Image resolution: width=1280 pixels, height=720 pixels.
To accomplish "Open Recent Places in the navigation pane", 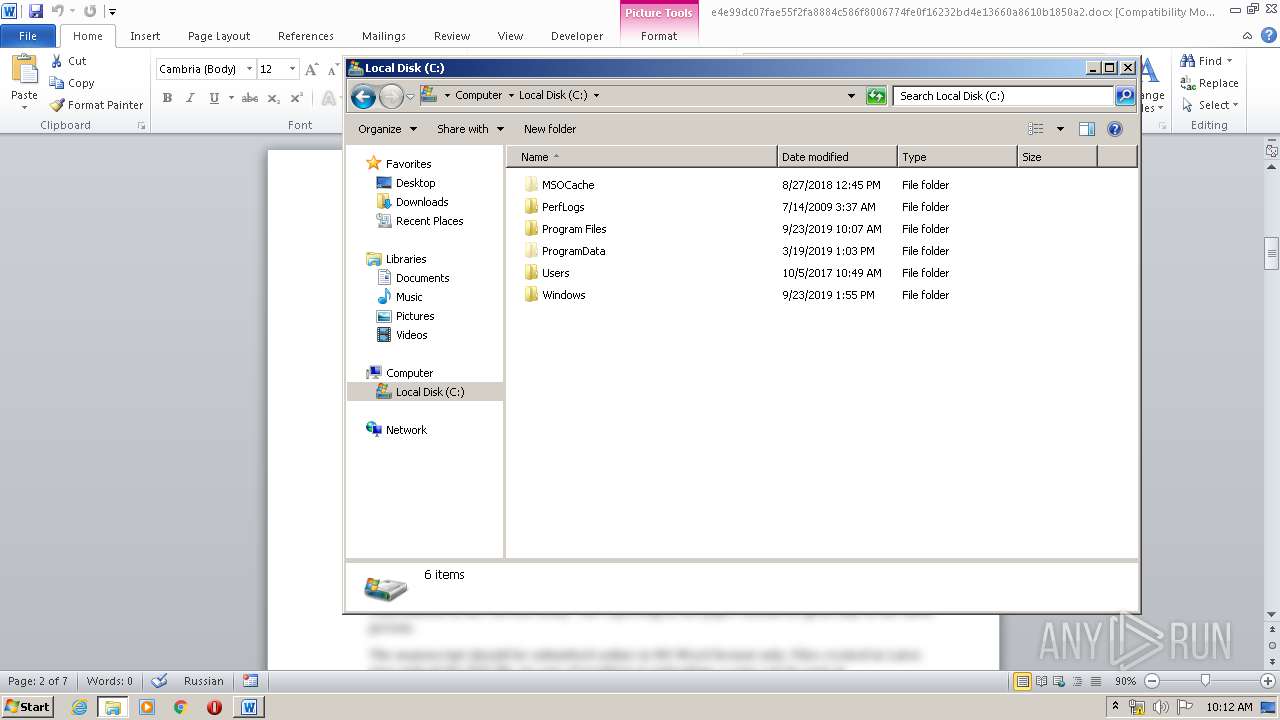I will (x=429, y=221).
